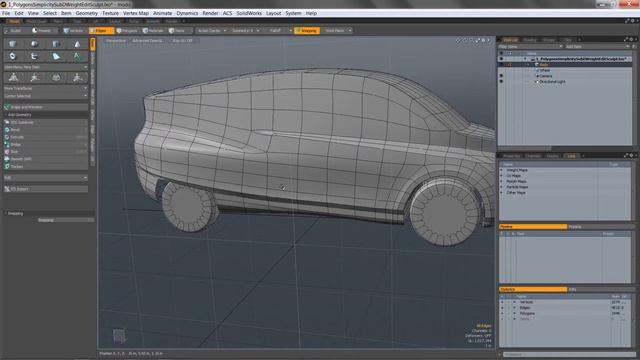Click the Shape and Freeze button
The width and height of the screenshot is (640, 360).
46,107
